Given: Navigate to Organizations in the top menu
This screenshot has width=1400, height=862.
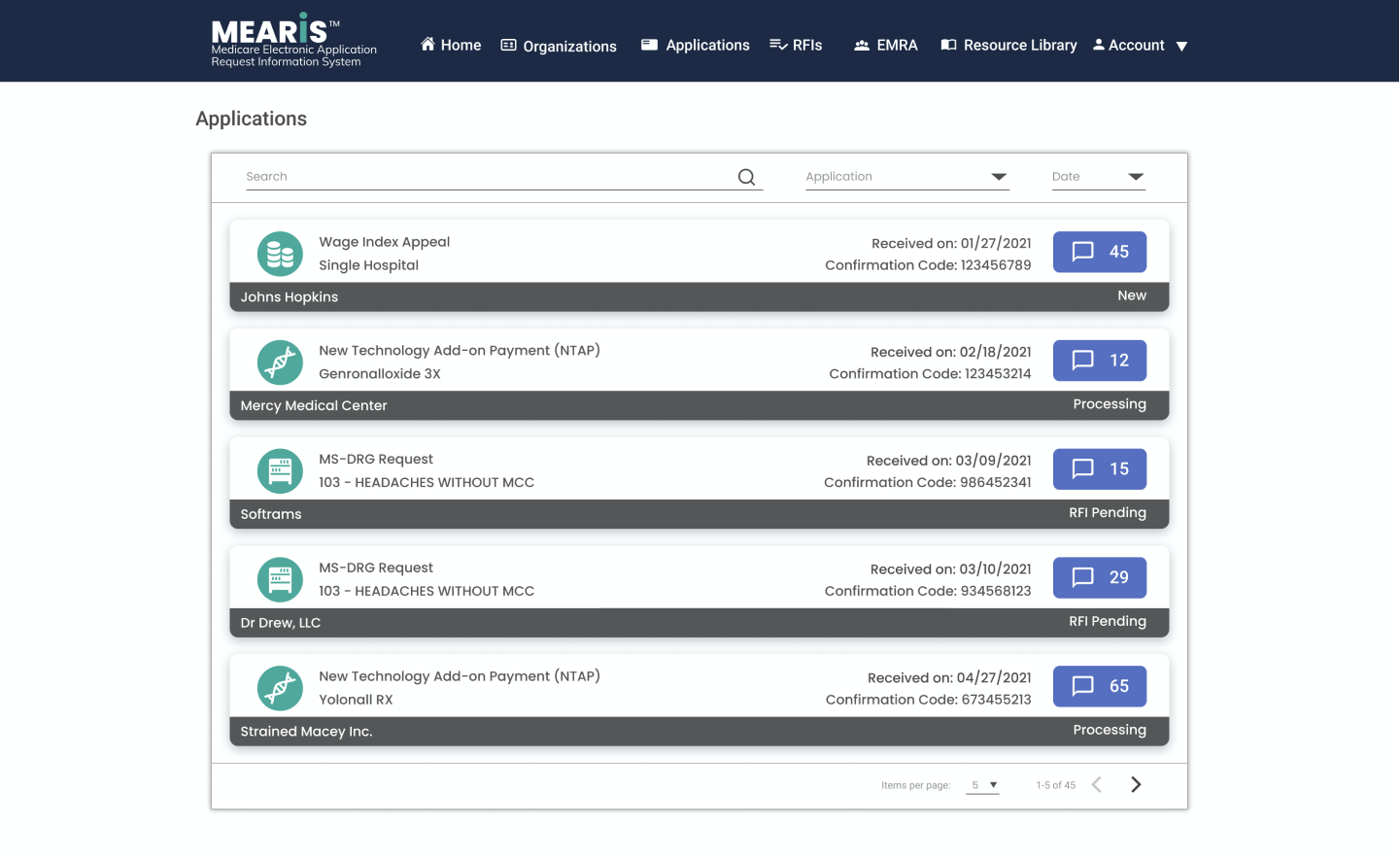Looking at the screenshot, I should coord(559,46).
